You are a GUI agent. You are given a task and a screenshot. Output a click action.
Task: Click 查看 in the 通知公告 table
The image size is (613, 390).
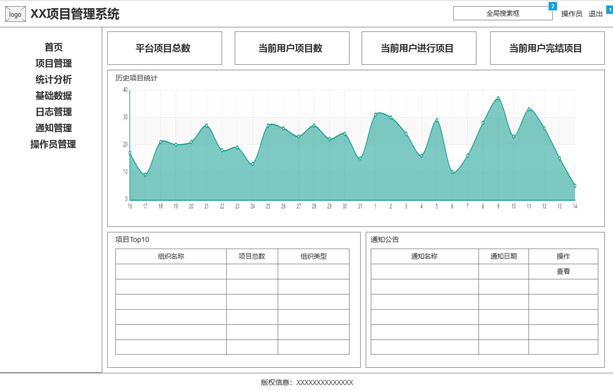point(563,271)
